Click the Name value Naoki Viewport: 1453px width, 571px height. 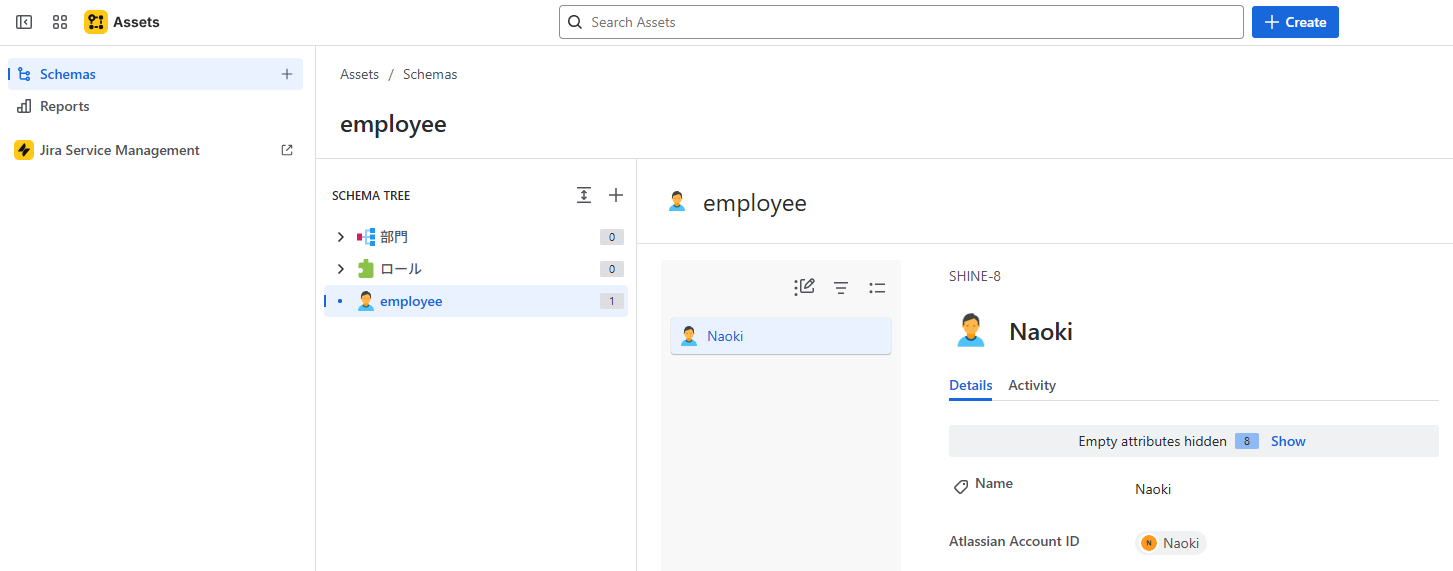[x=1153, y=489]
